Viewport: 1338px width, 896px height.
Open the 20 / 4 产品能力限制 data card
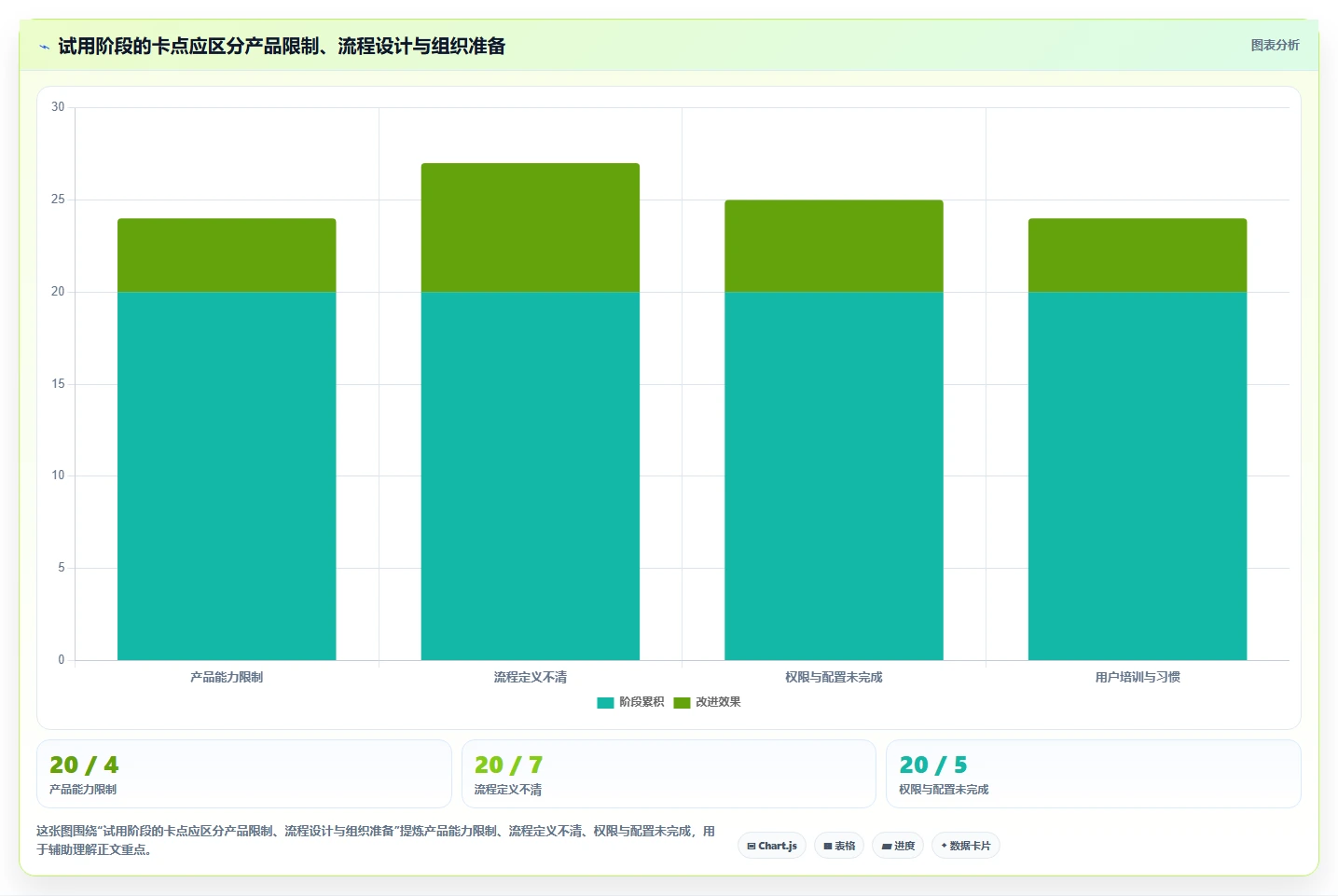coord(244,774)
